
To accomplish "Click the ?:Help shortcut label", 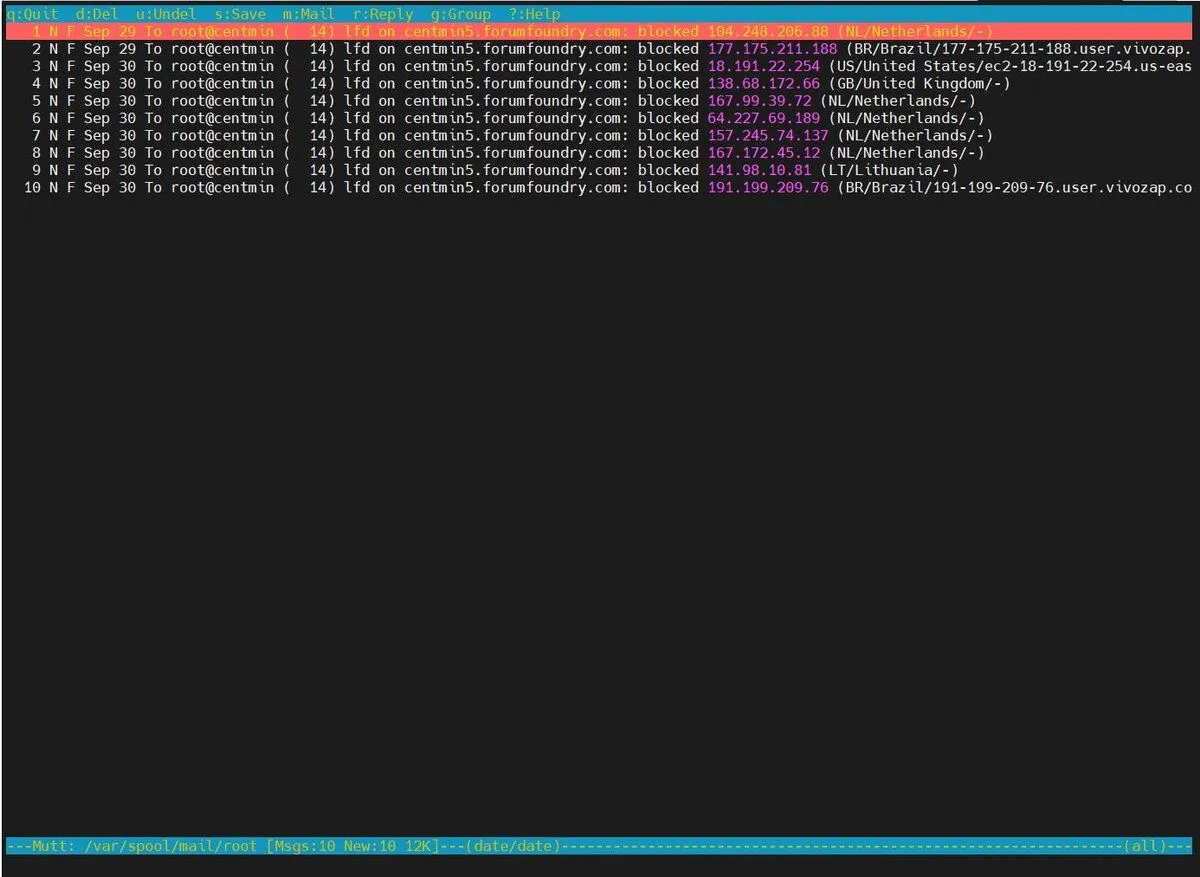I will click(x=535, y=15).
